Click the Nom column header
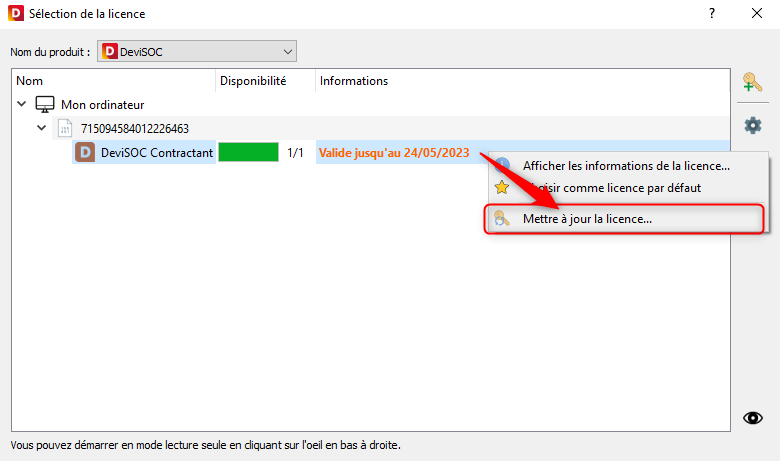 pos(114,81)
